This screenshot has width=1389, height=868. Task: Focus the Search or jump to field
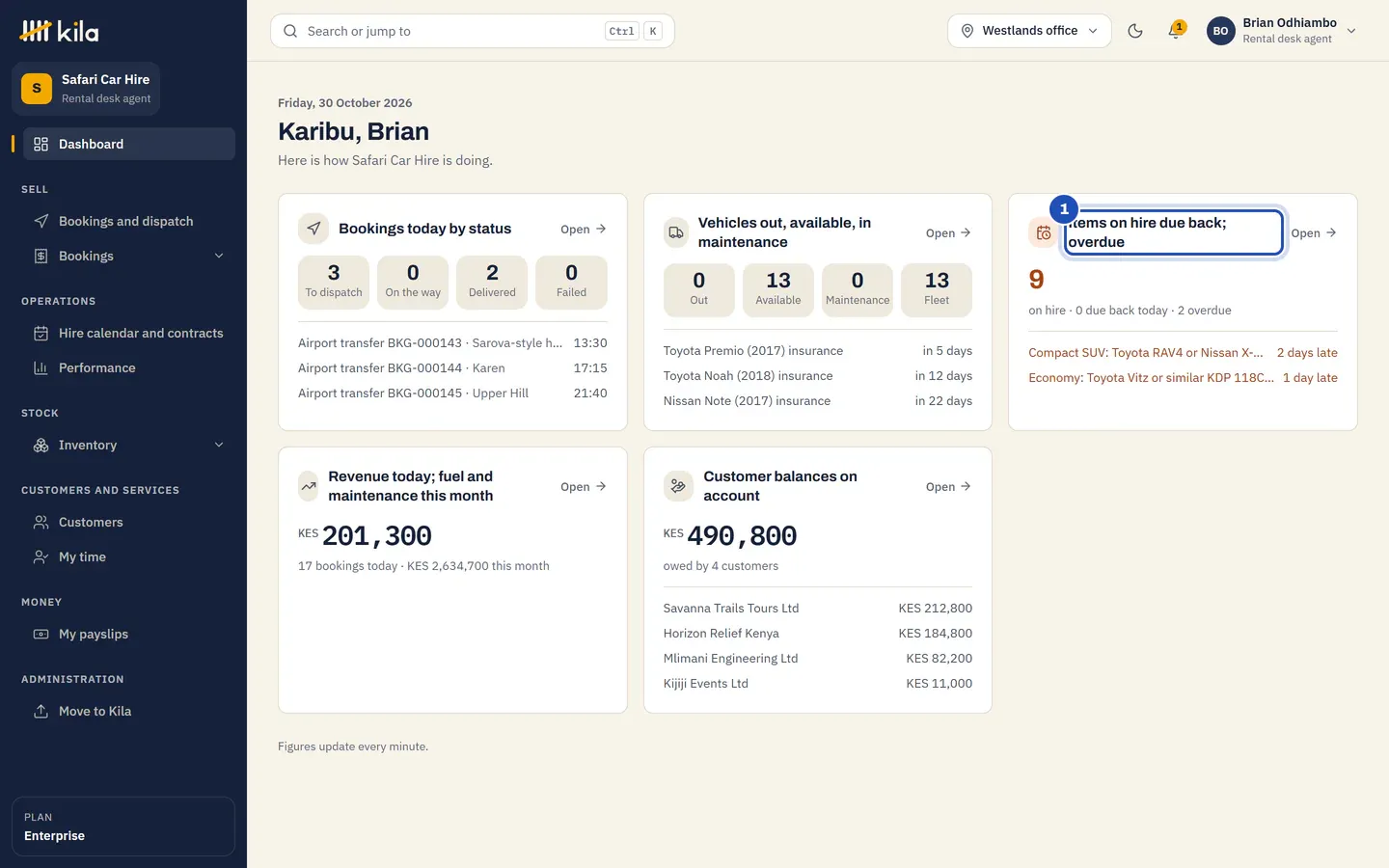pyautogui.click(x=473, y=31)
